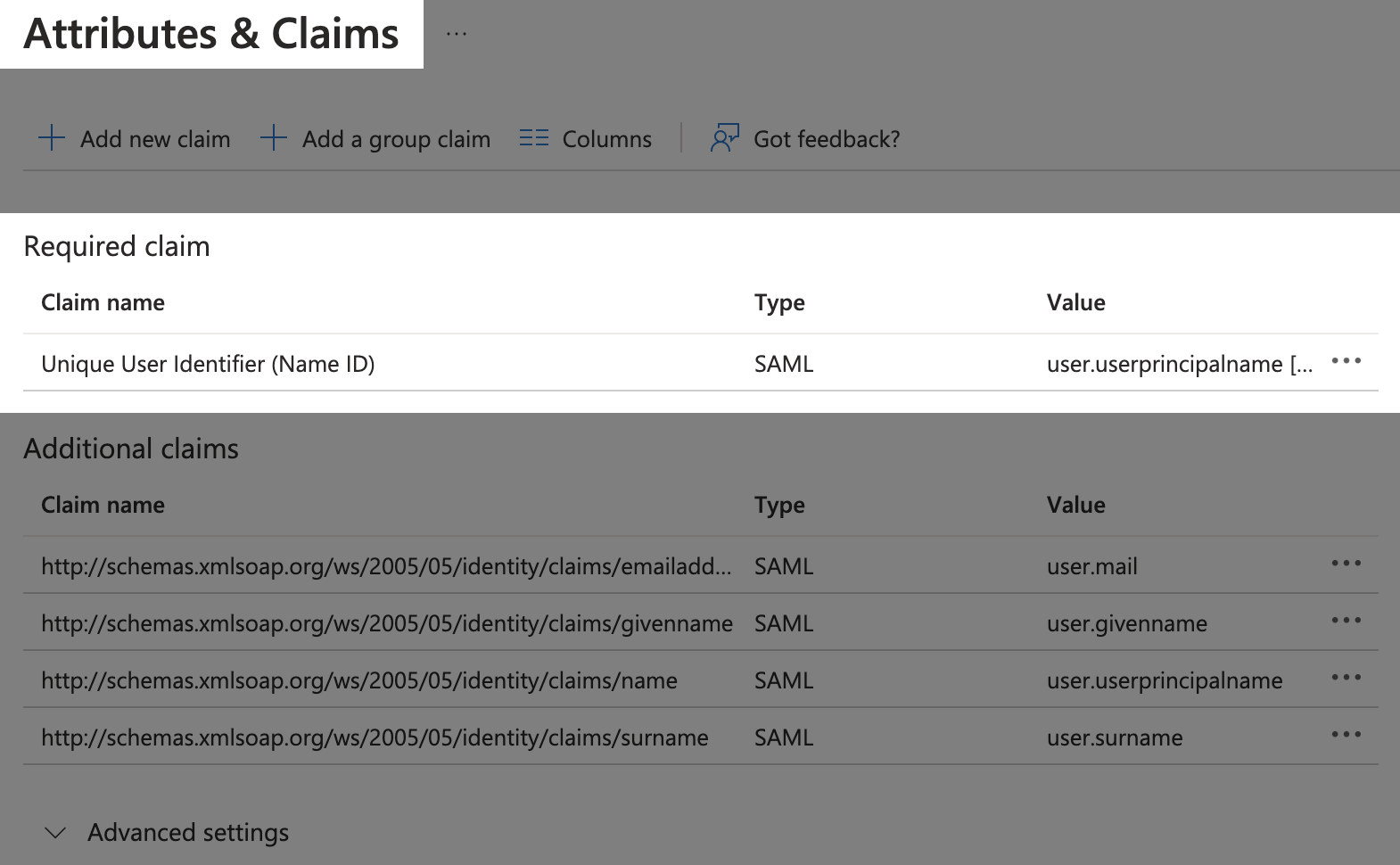Click the surname claim URL

coord(375,738)
